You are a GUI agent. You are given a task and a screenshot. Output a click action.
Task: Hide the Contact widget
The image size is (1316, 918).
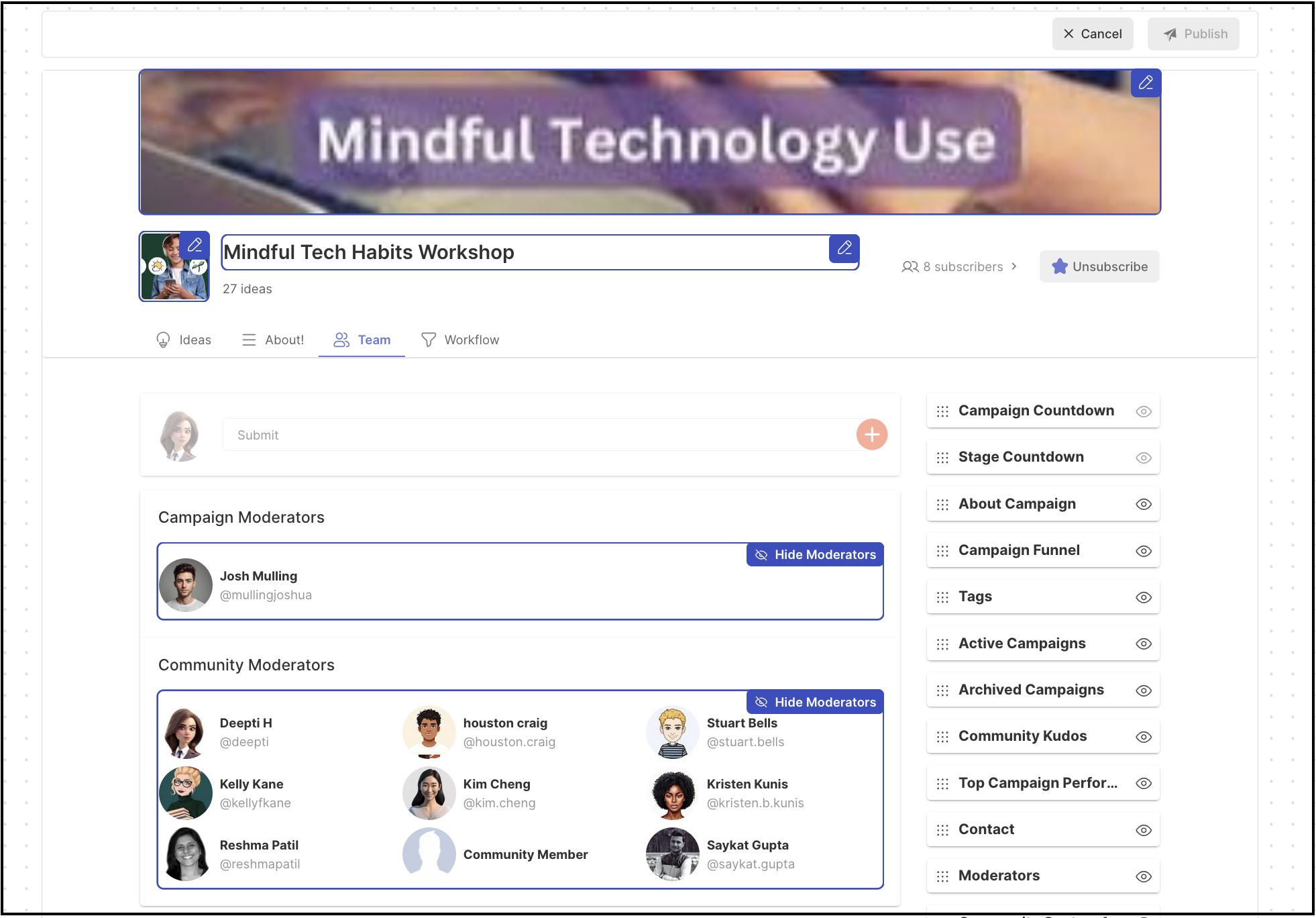[x=1144, y=830]
